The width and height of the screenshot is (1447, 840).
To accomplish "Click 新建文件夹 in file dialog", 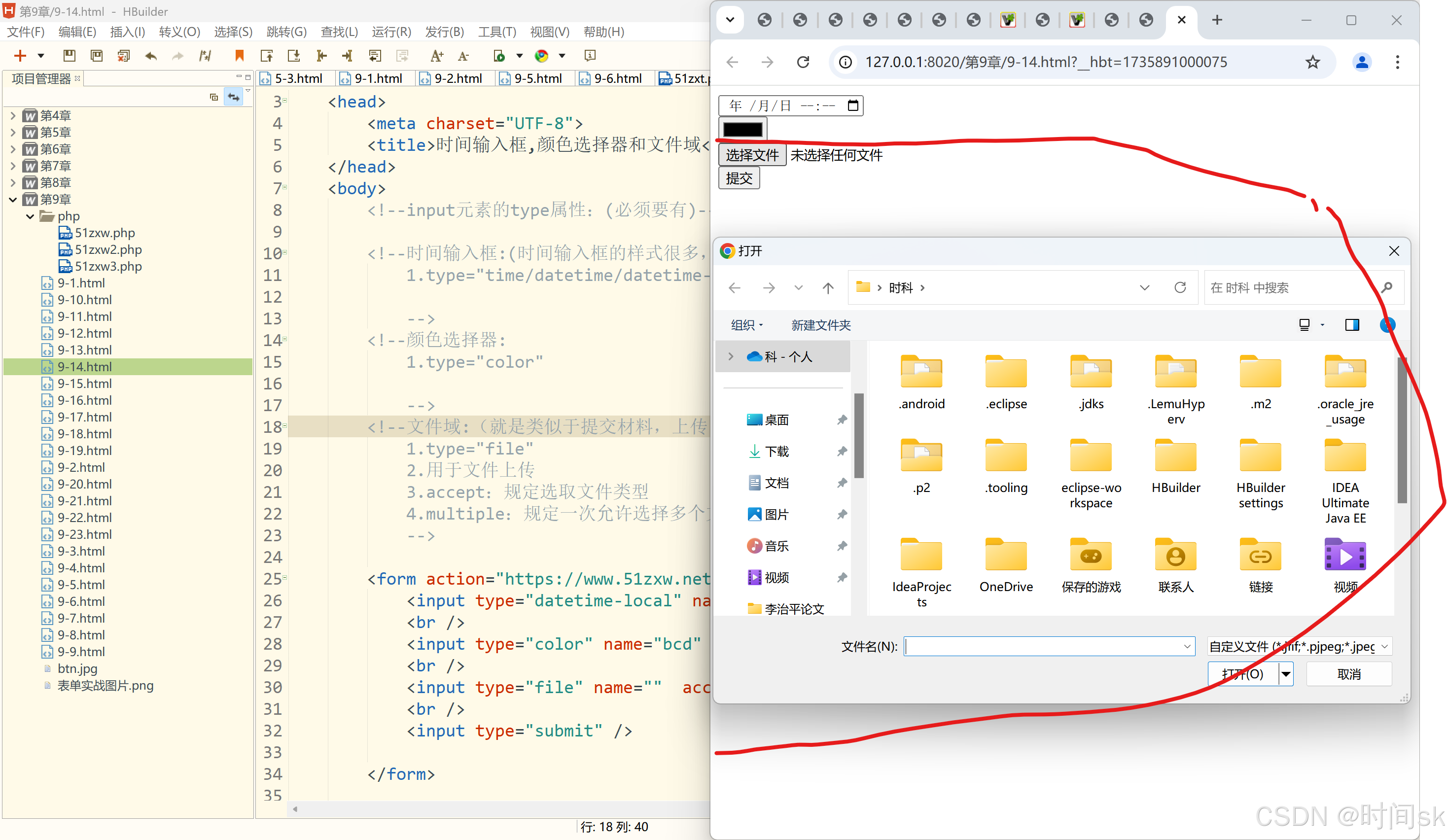I will pos(820,325).
